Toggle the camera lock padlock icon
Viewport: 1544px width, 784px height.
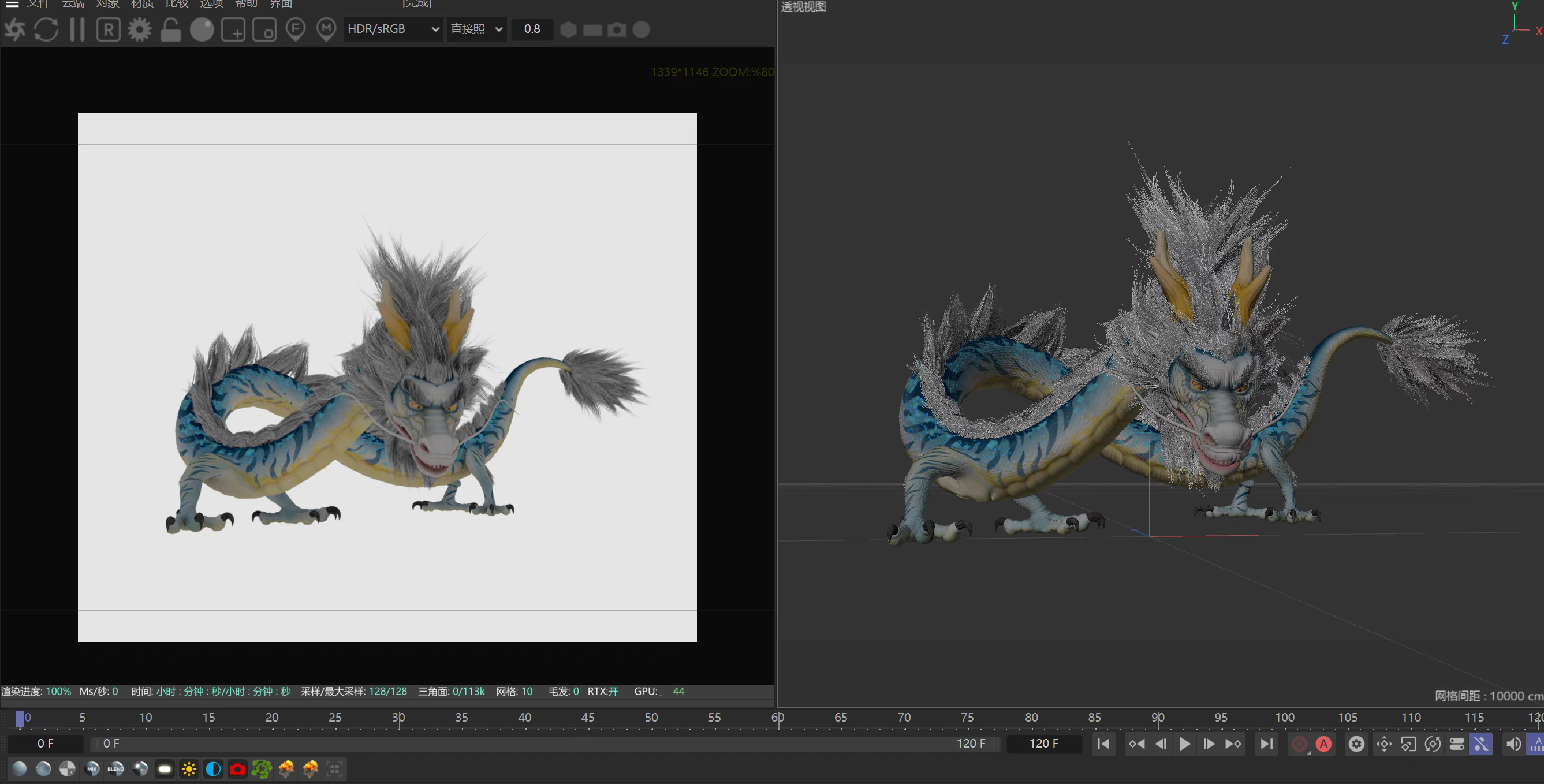click(x=171, y=29)
